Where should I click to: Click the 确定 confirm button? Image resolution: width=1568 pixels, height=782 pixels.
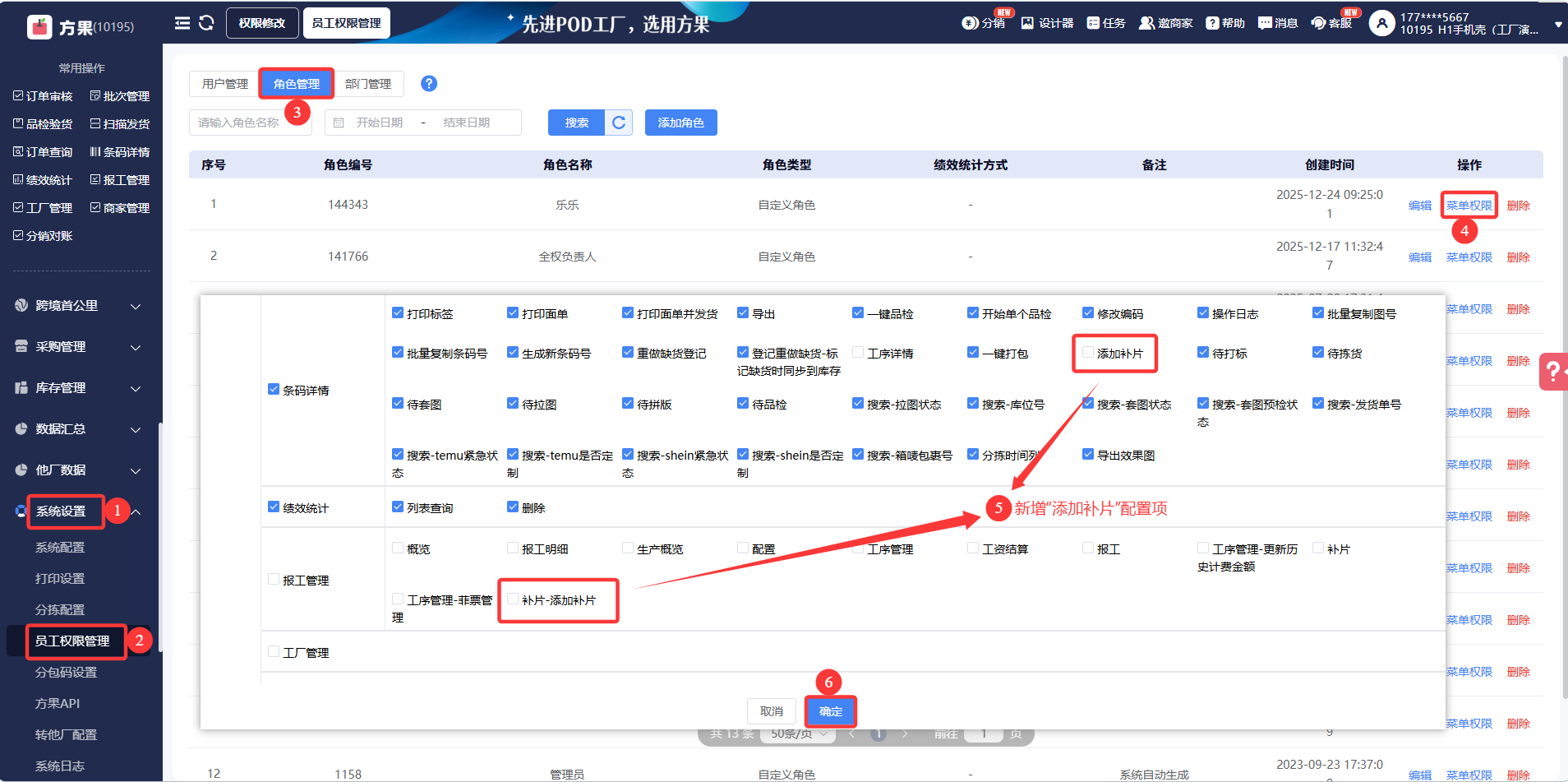(830, 711)
